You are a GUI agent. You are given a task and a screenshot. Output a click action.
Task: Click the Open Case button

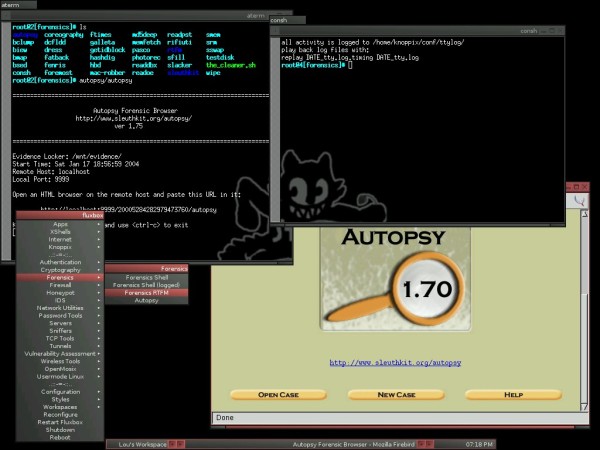click(x=278, y=395)
